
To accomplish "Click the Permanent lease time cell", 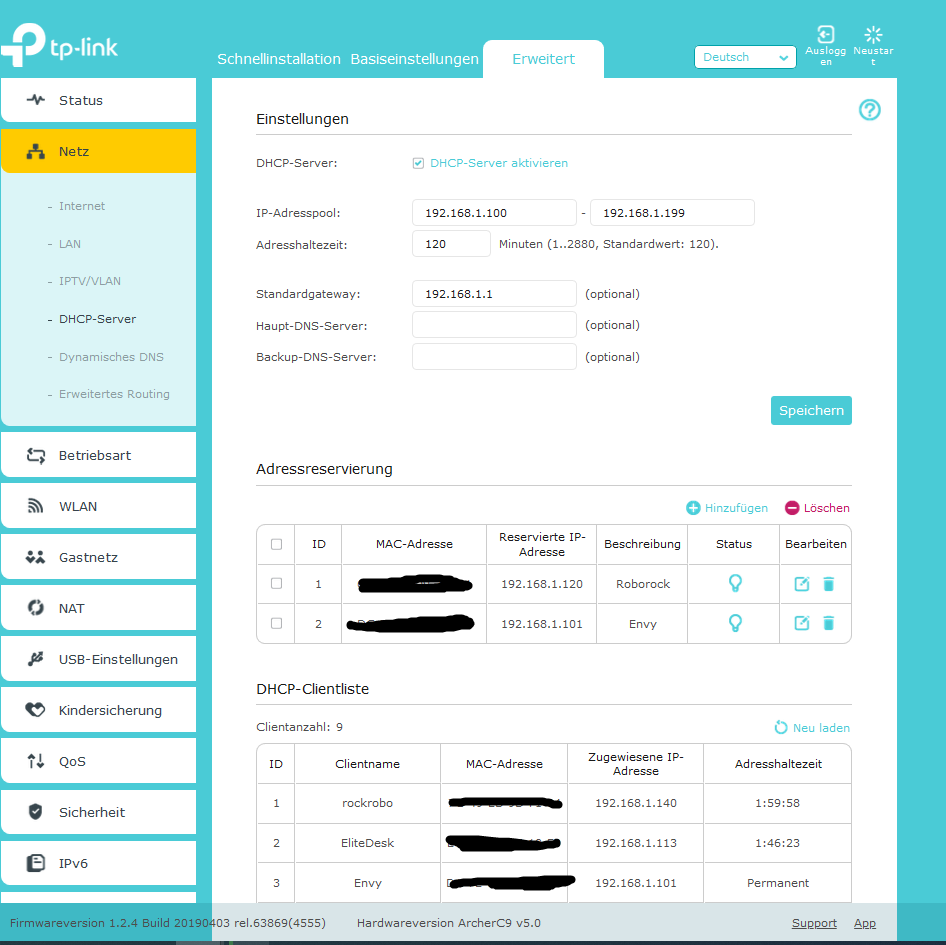I will point(778,883).
